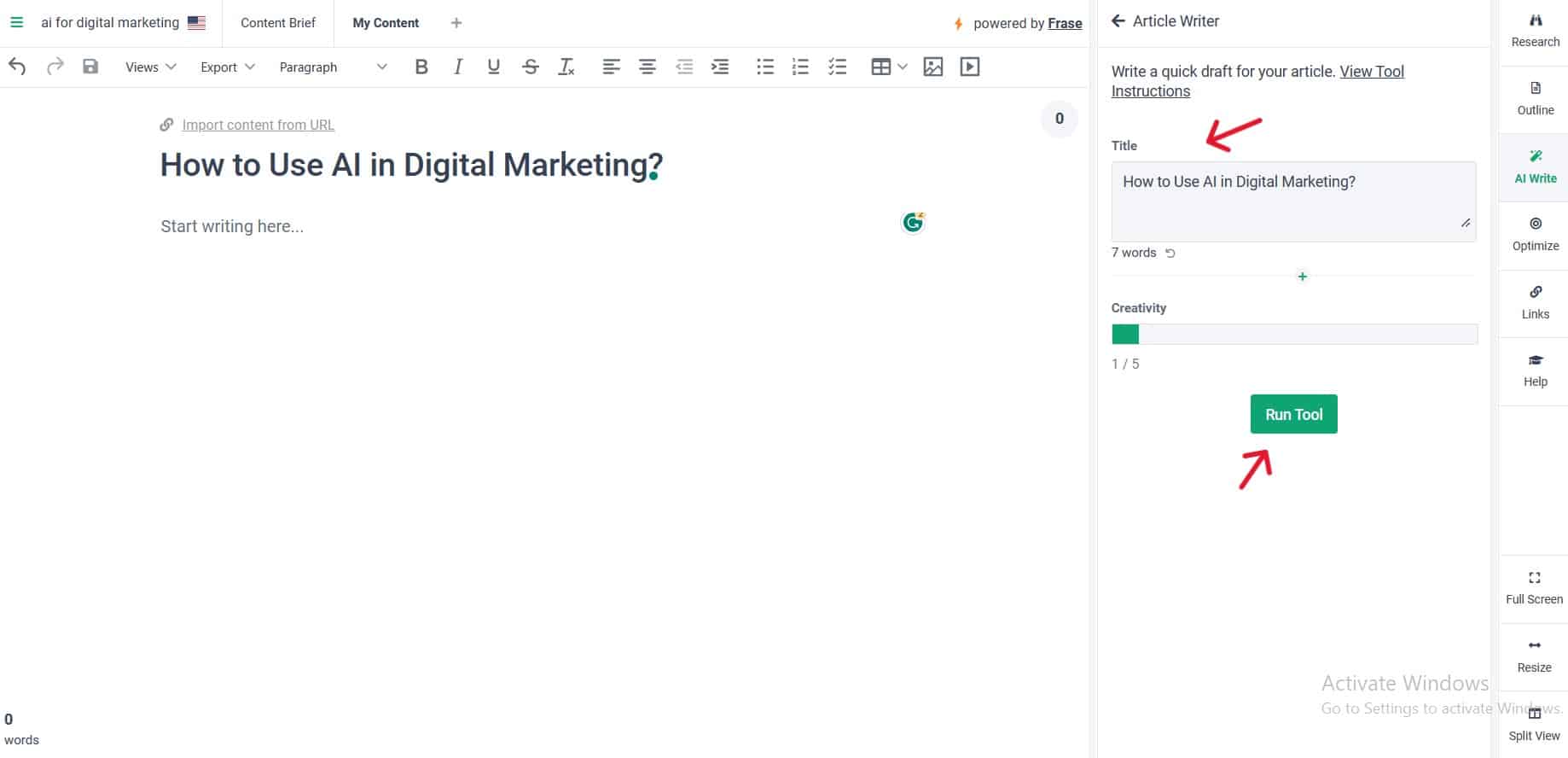Open the Import content from URL link
This screenshot has width=1568, height=758.
click(258, 125)
